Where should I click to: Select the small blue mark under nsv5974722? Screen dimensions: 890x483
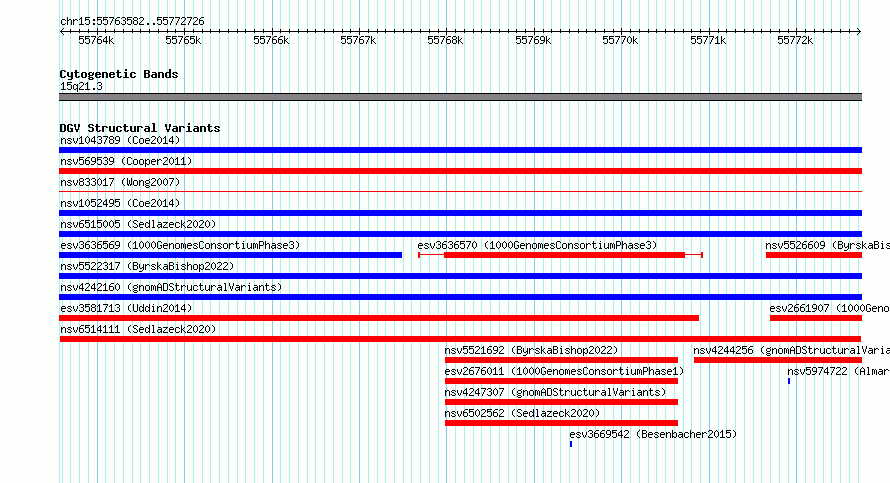pyautogui.click(x=789, y=381)
